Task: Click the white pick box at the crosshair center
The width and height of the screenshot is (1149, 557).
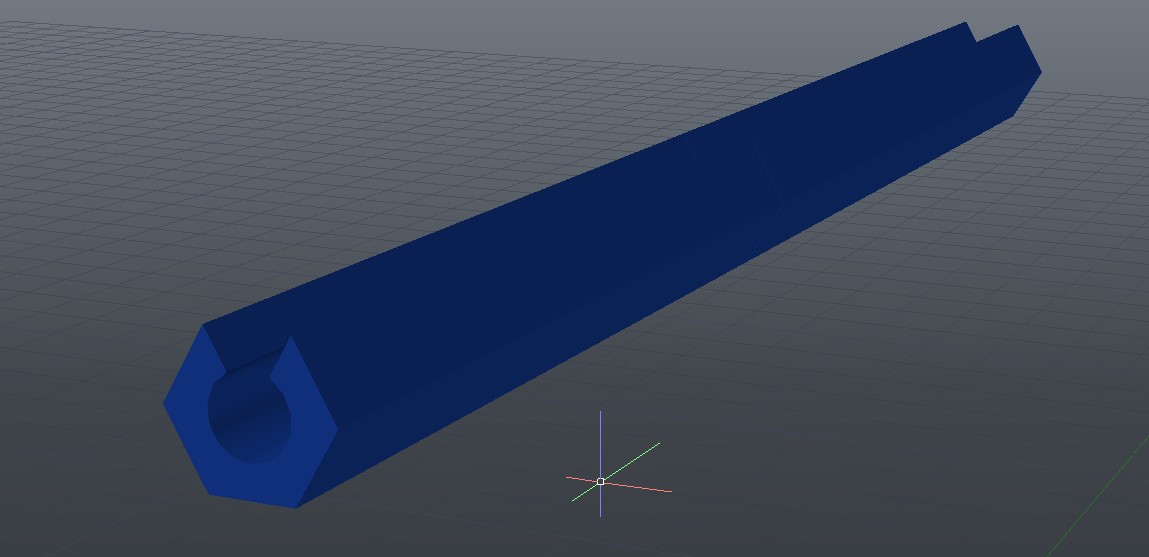Action: click(601, 482)
